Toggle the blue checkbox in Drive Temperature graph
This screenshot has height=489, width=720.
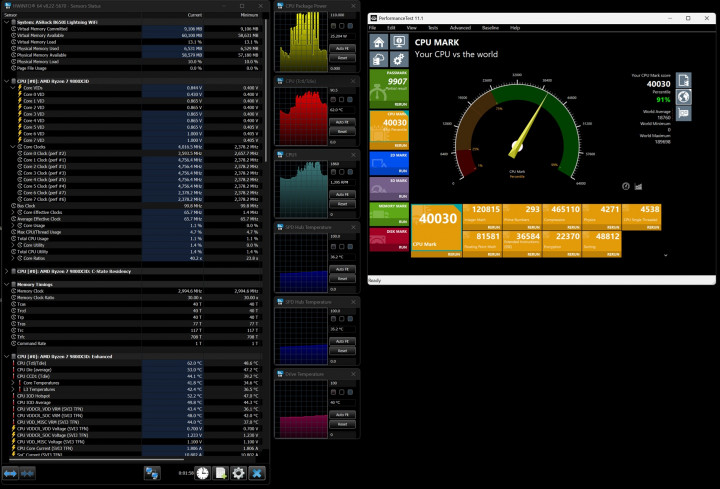(x=350, y=392)
